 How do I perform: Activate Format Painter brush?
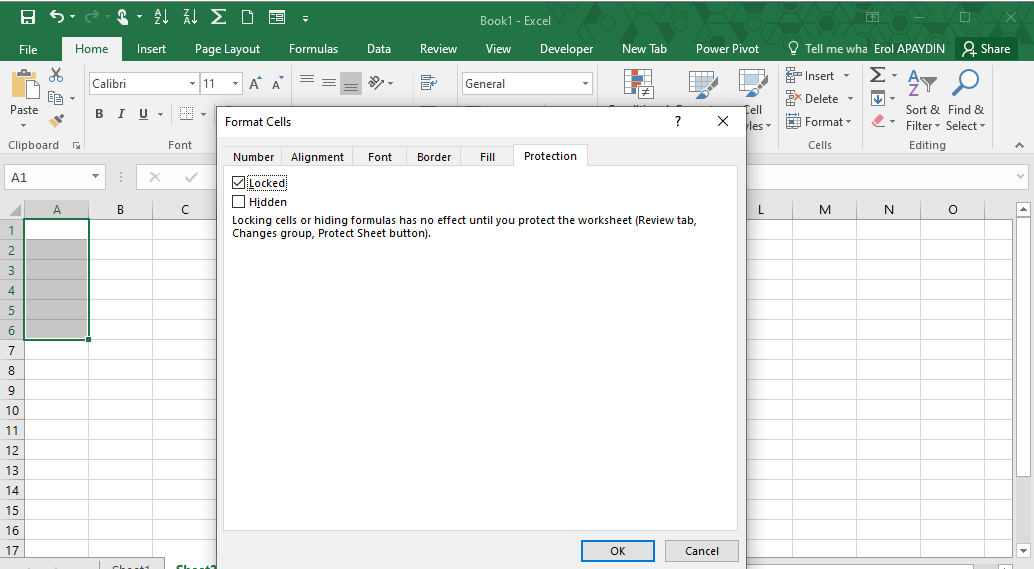[x=57, y=121]
